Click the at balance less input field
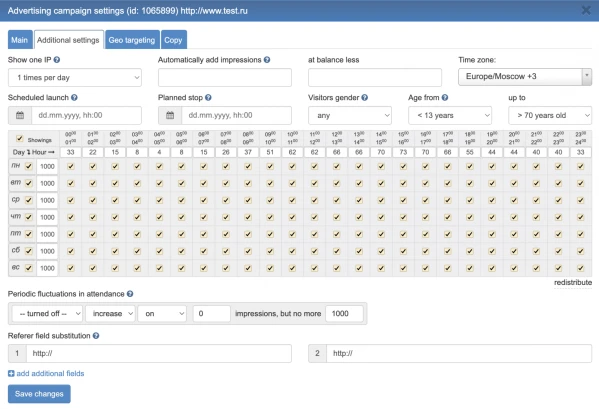This screenshot has height=409, width=599. pos(375,78)
